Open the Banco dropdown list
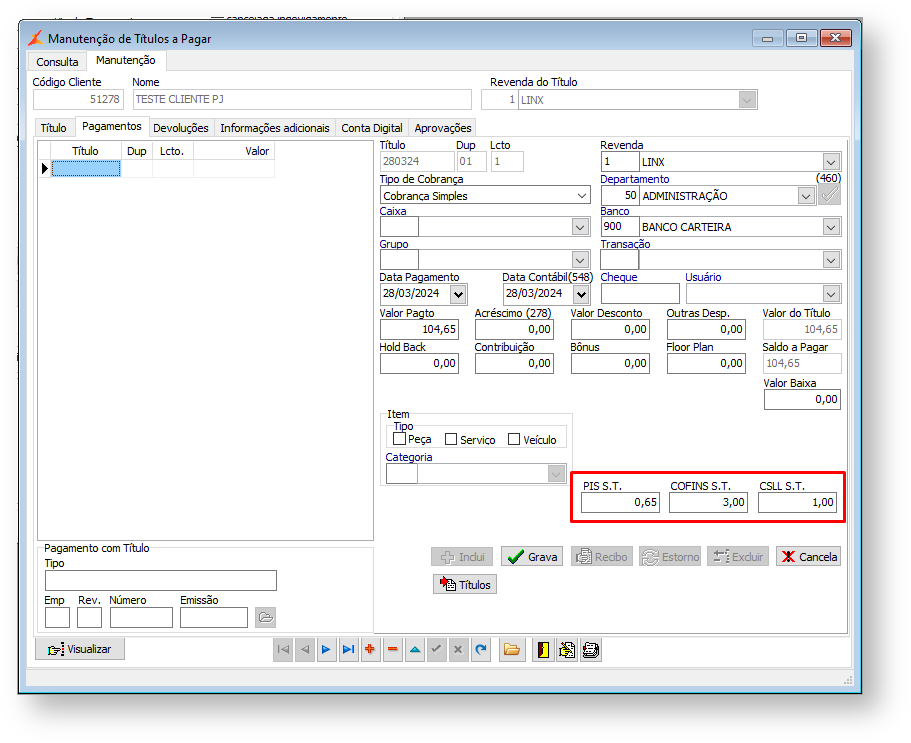This screenshot has height=743, width=911. [831, 227]
